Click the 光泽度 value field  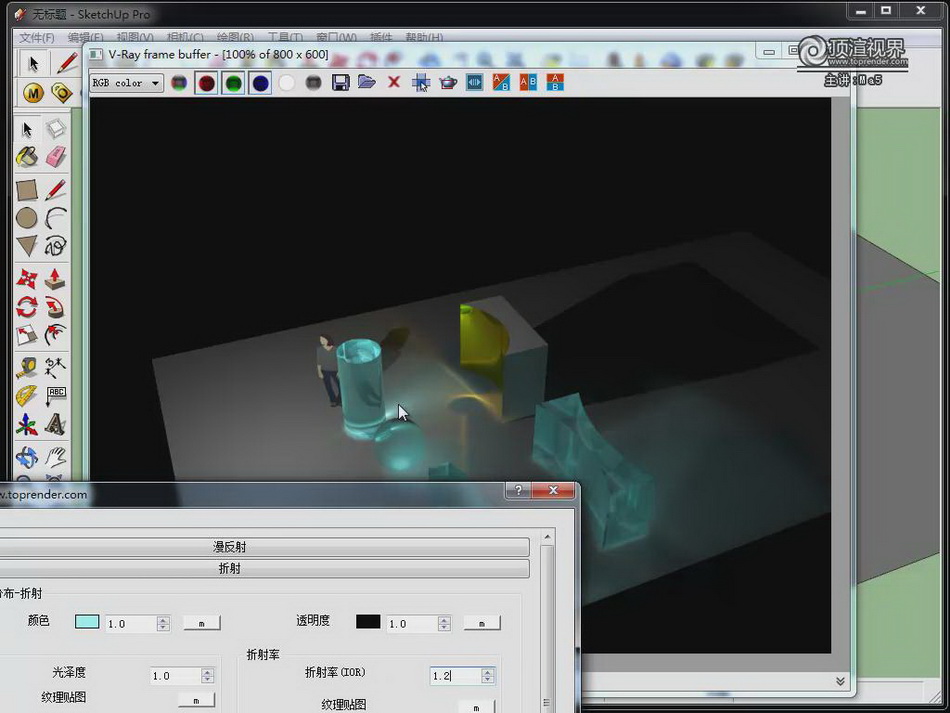[x=176, y=675]
